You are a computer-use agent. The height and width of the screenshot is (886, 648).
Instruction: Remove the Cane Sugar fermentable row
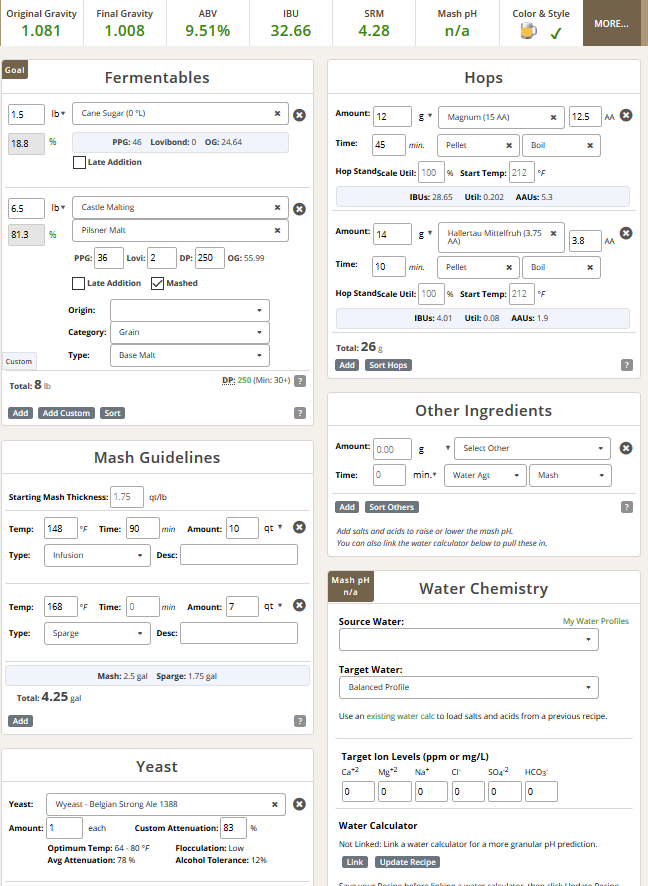click(299, 115)
